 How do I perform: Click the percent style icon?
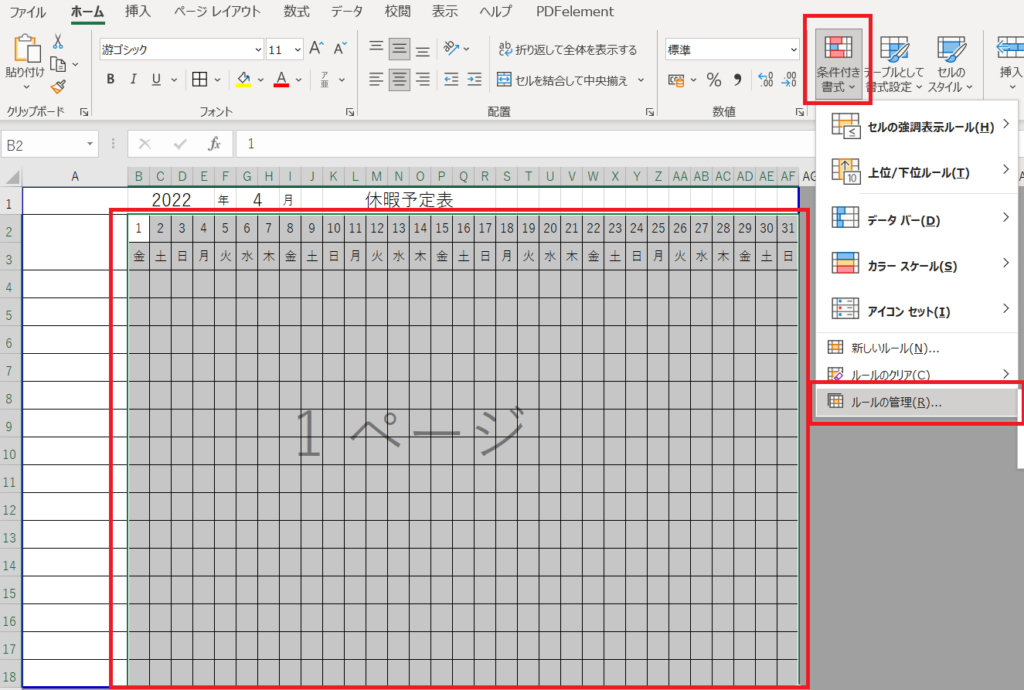click(714, 80)
